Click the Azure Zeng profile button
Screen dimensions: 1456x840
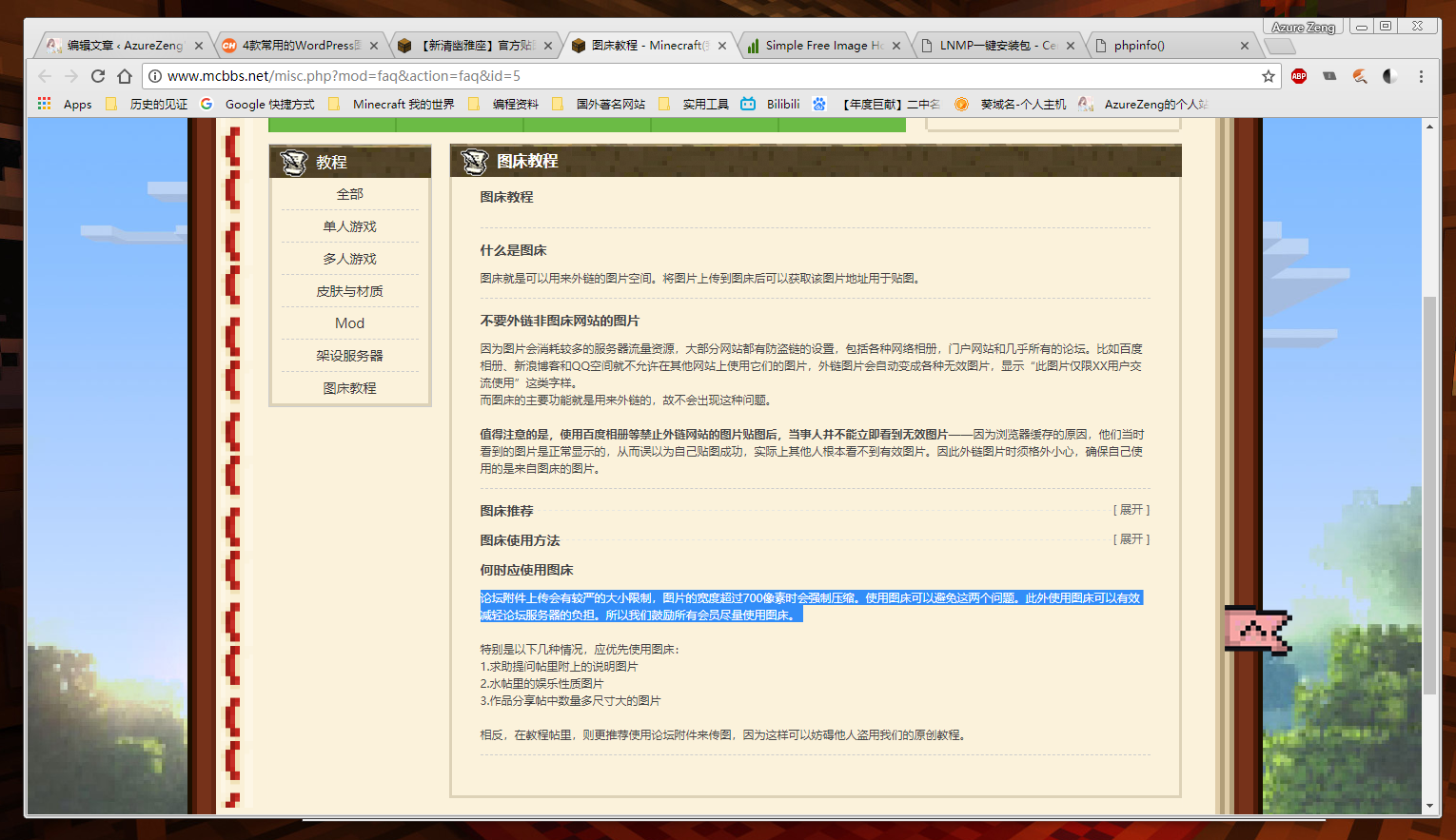coord(1303,27)
